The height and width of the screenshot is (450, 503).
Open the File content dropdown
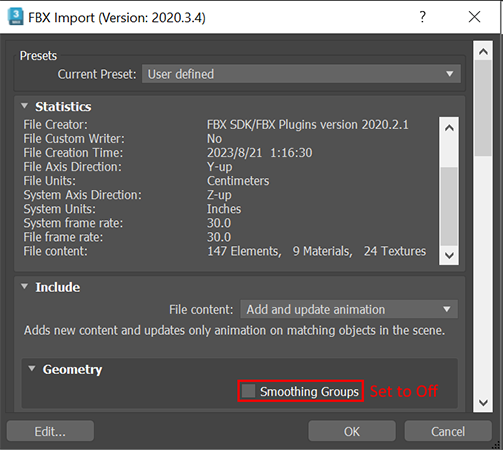click(x=349, y=310)
